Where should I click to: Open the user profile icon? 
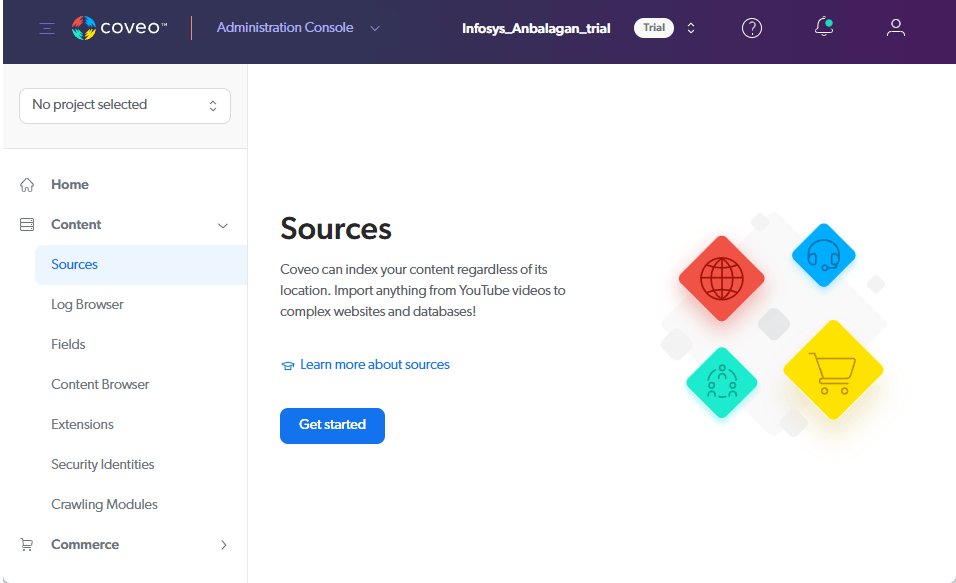tap(896, 28)
